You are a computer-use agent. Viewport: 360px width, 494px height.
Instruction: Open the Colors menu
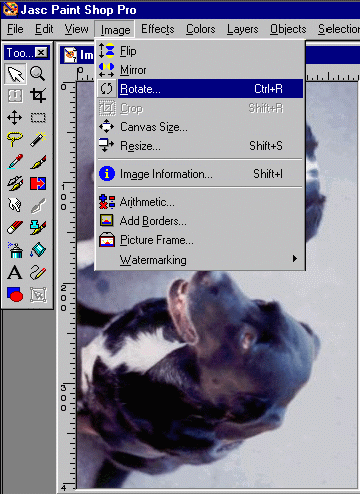[200, 29]
